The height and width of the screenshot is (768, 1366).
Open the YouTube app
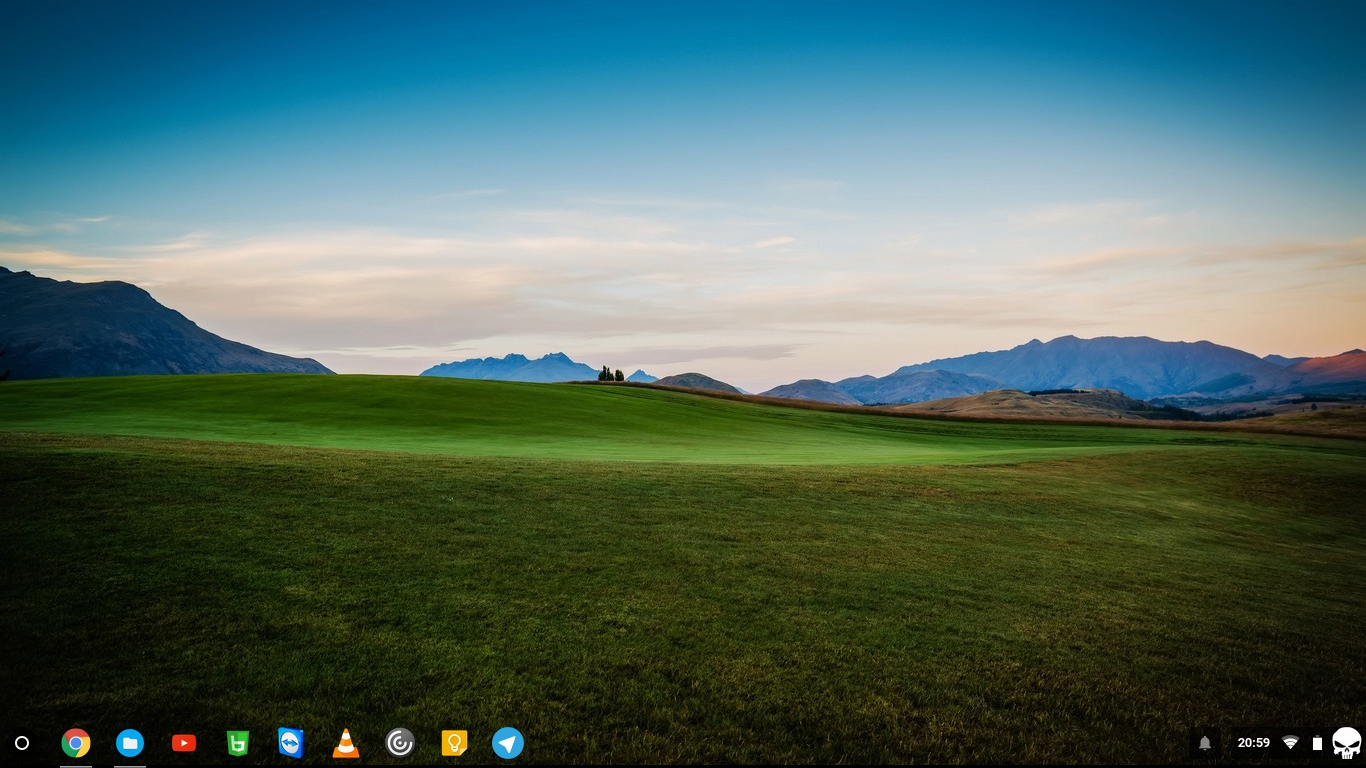[x=184, y=743]
